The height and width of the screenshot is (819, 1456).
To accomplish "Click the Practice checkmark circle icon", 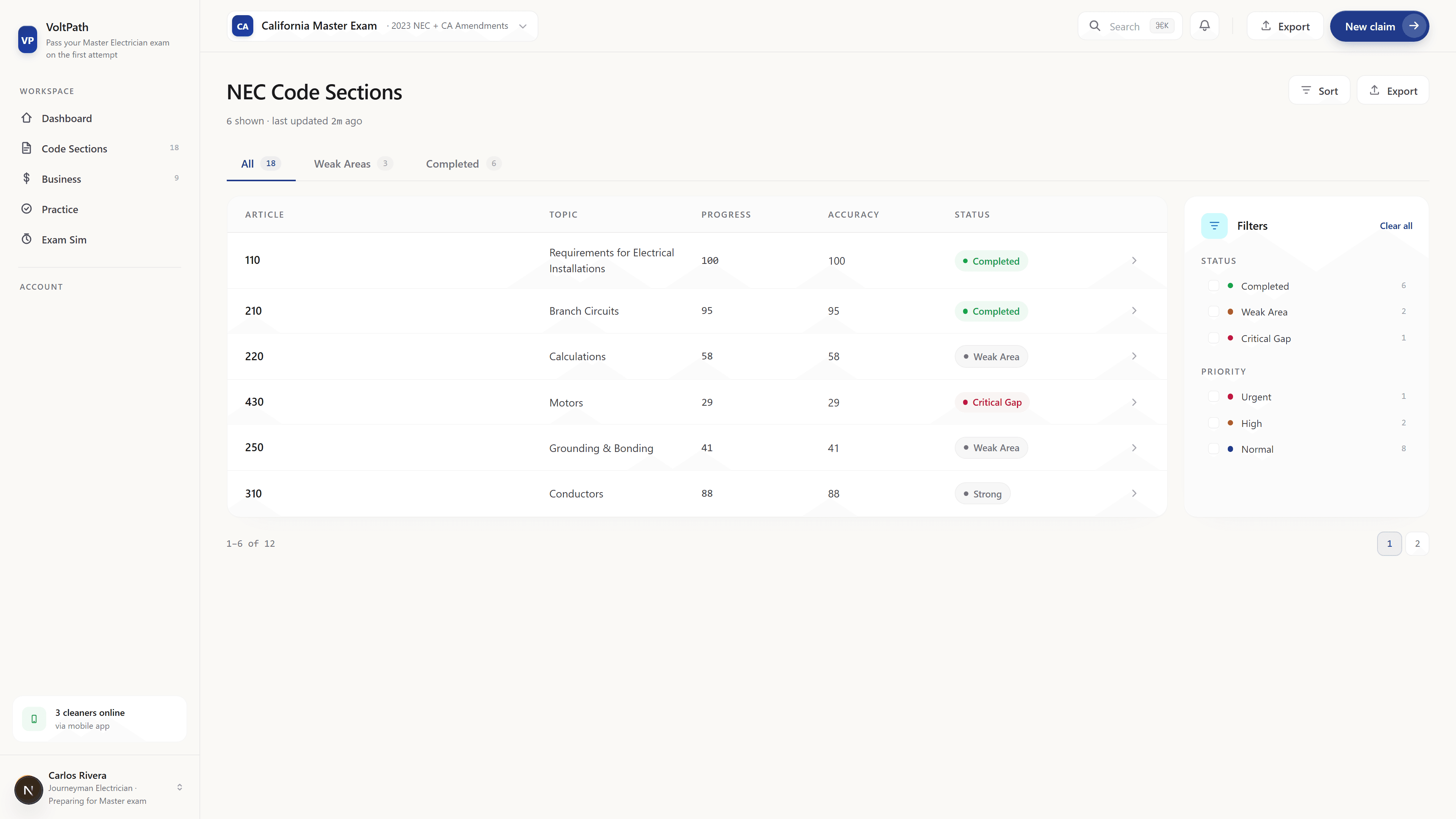I will [27, 209].
